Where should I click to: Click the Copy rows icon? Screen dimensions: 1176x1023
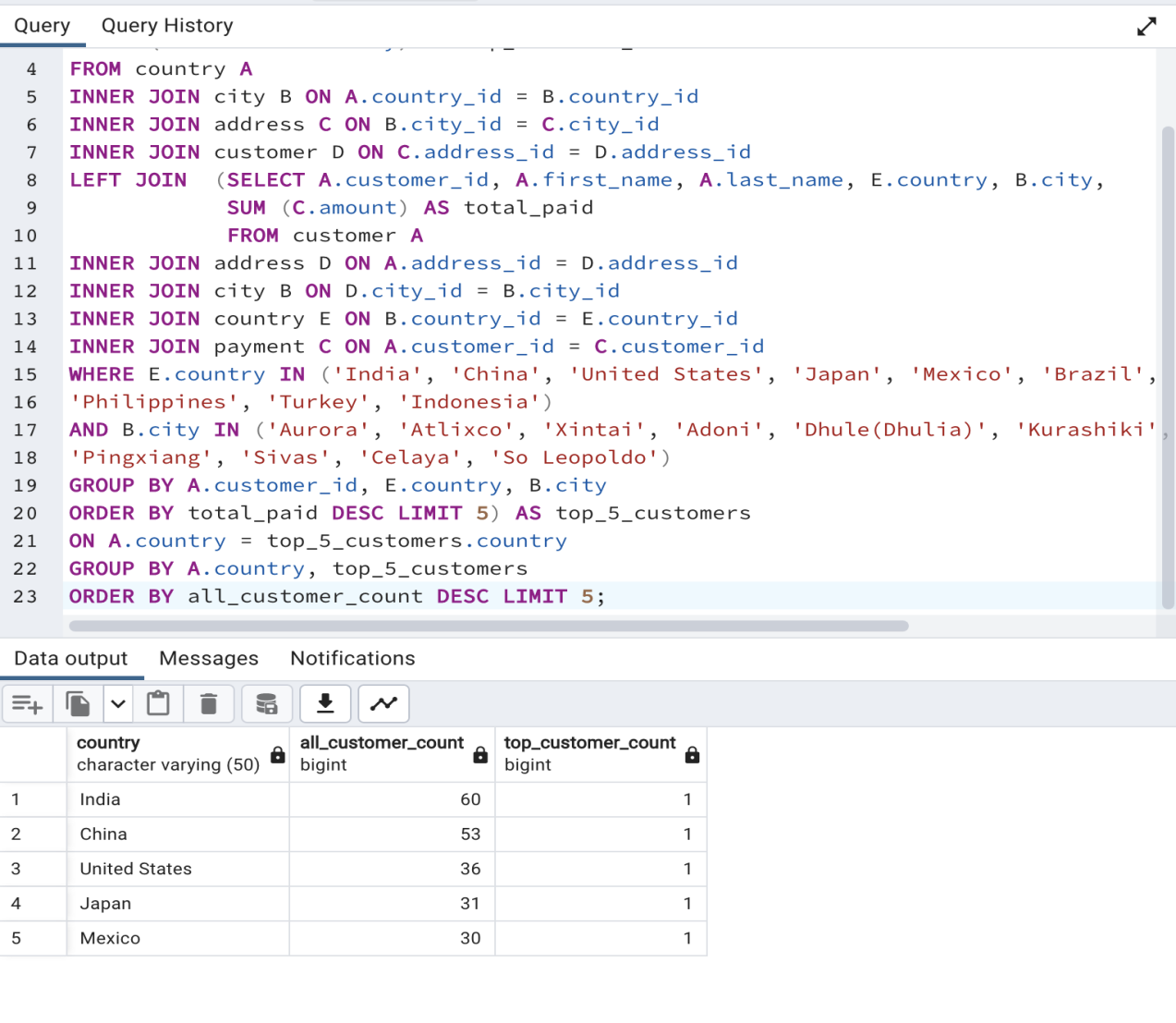click(78, 703)
